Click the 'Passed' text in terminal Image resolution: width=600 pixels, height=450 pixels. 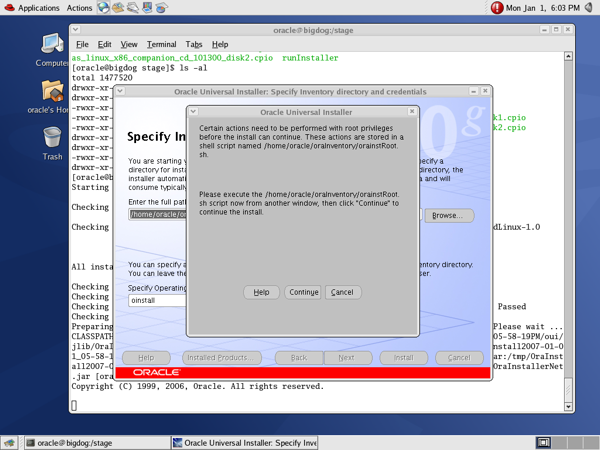[512, 307]
